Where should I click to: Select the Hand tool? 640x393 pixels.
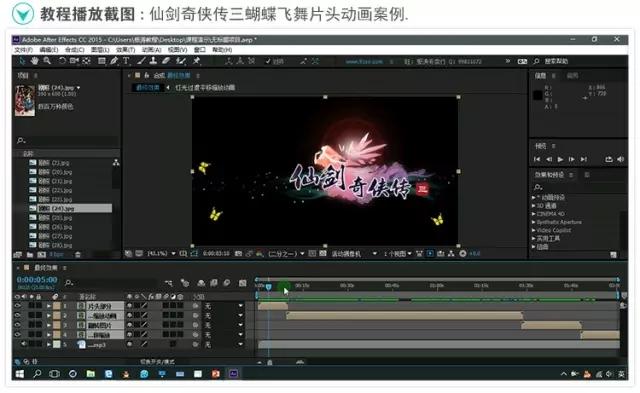pyautogui.click(x=34, y=61)
